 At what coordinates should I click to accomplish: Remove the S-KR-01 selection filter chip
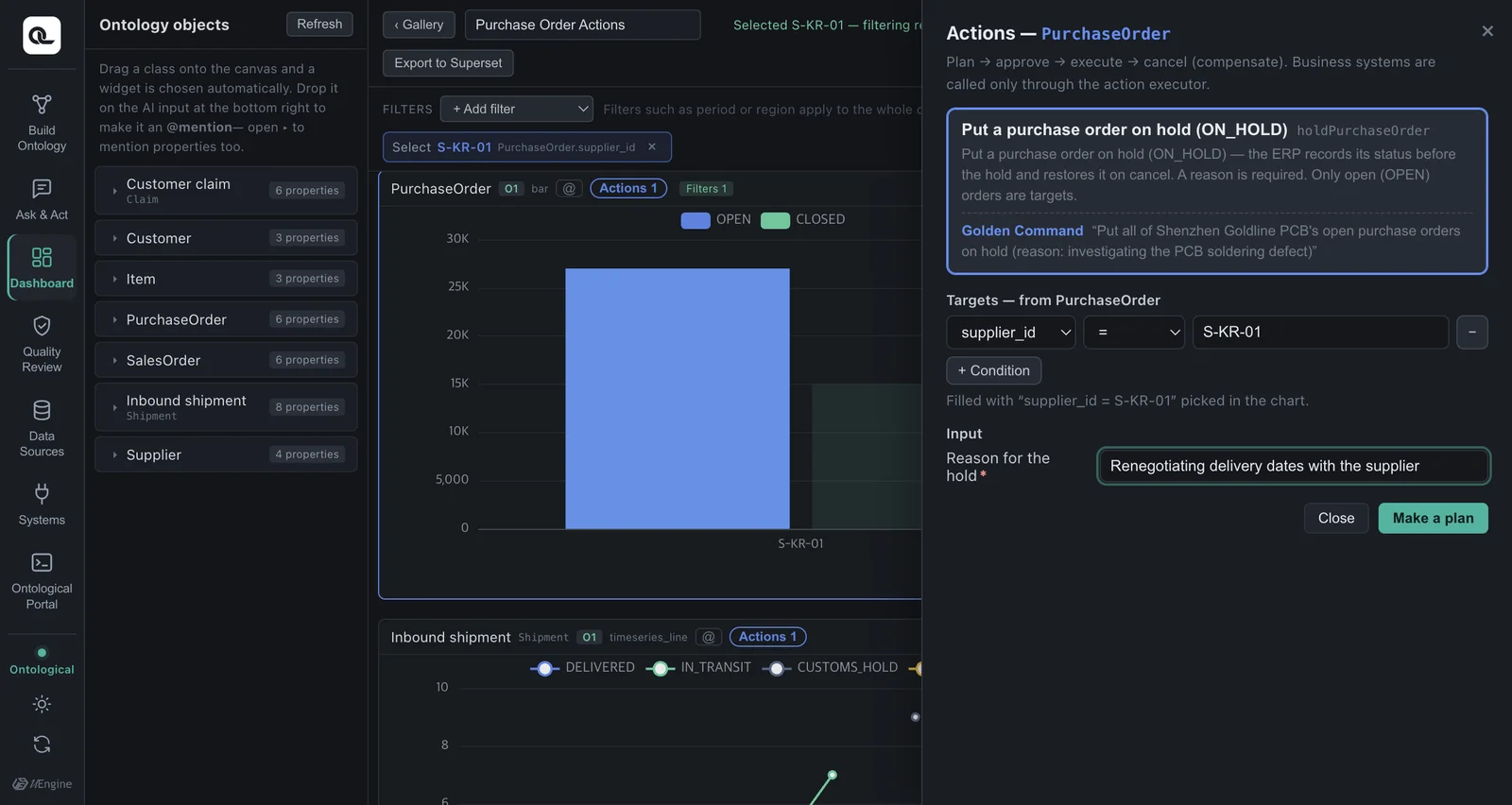(x=652, y=146)
